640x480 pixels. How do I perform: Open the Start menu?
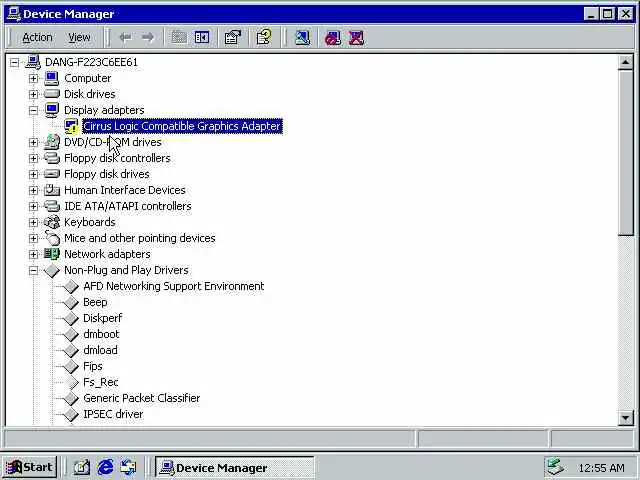click(29, 467)
